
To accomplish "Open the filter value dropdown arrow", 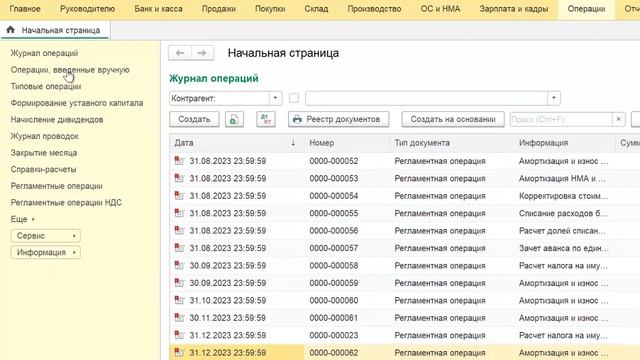I will pyautogui.click(x=553, y=98).
